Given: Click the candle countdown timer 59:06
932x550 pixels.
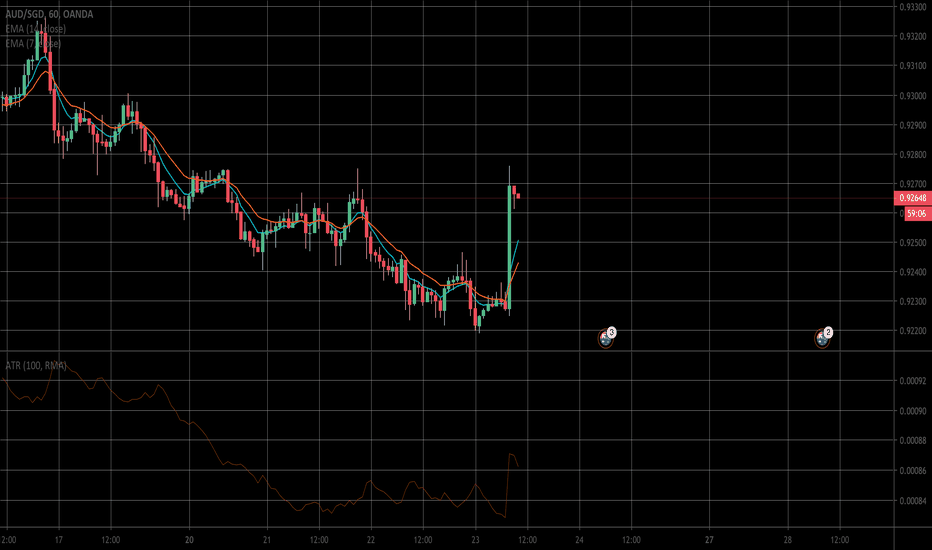Looking at the screenshot, I should click(x=916, y=213).
